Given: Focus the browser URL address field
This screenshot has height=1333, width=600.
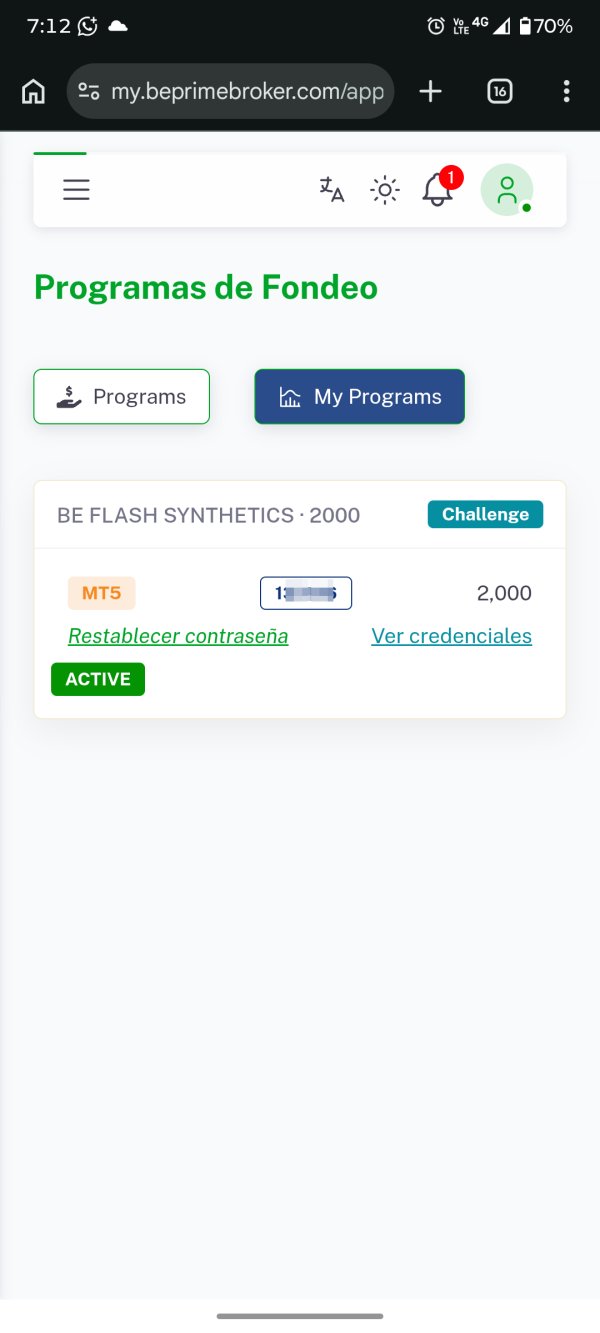Looking at the screenshot, I should tap(246, 92).
